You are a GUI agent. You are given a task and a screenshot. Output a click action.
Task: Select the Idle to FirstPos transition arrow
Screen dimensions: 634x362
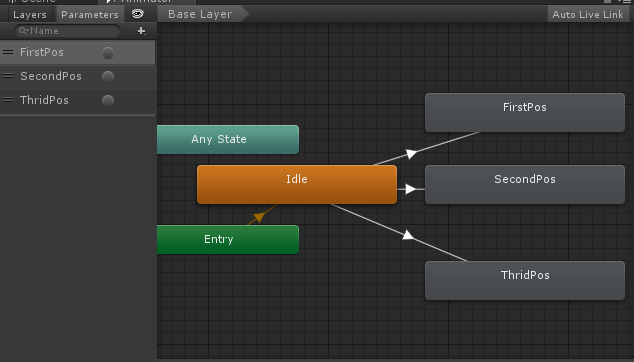[x=411, y=154]
